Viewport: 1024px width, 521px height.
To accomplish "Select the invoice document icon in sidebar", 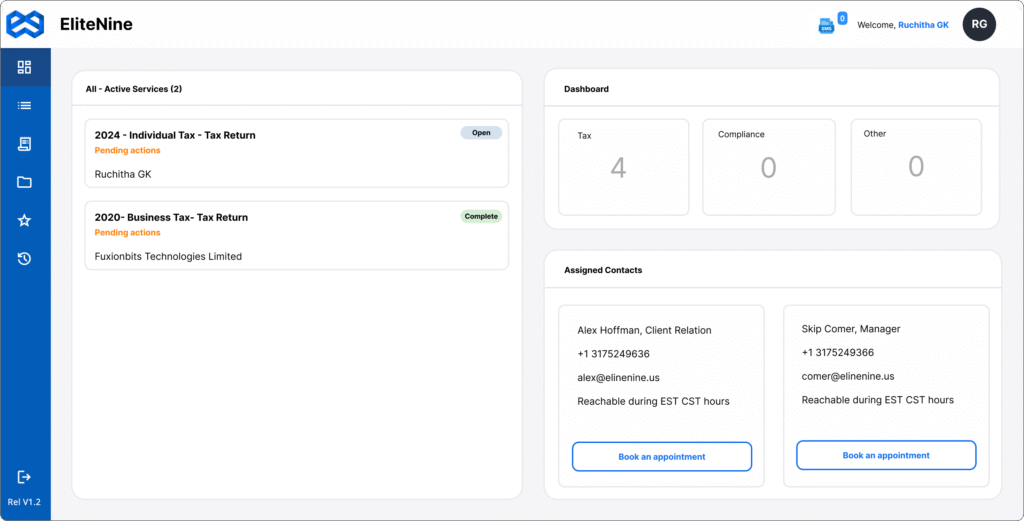I will tap(25, 144).
